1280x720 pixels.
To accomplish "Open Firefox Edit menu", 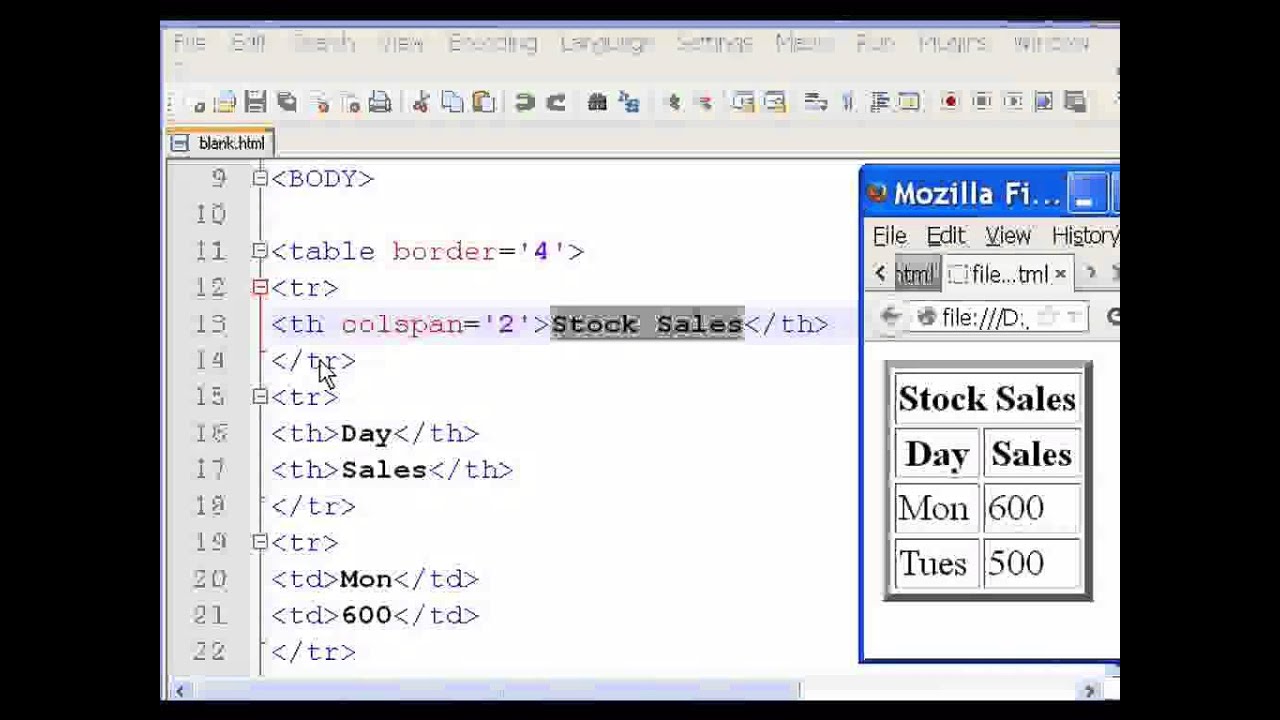I will [945, 236].
